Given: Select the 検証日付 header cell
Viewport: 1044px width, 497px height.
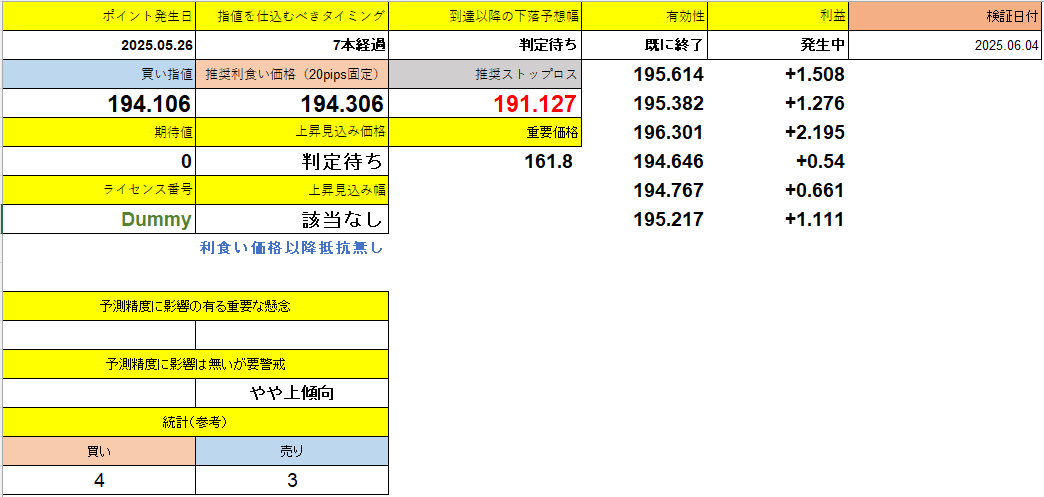Looking at the screenshot, I should [946, 16].
